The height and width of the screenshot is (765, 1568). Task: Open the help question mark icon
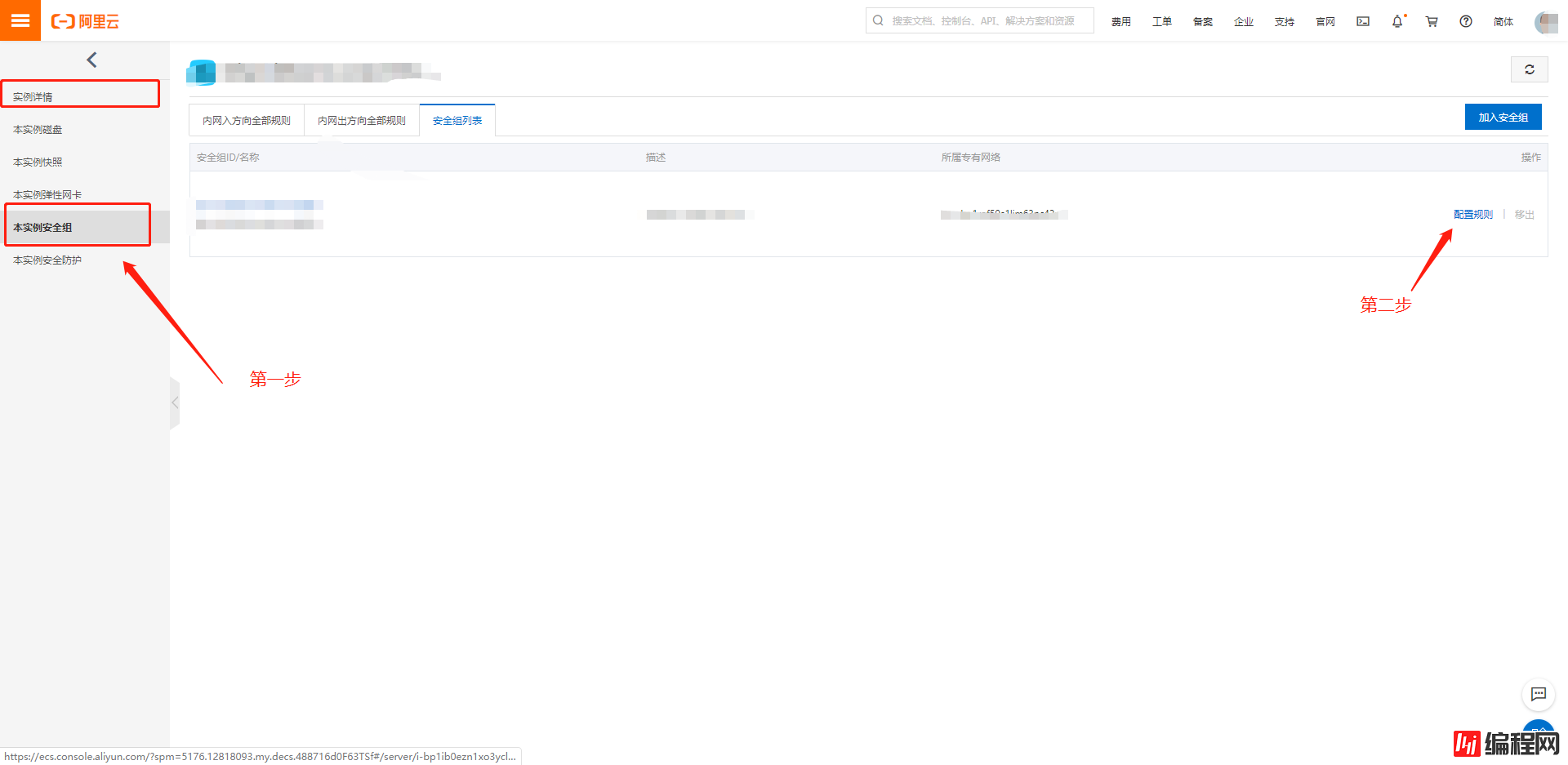point(1466,21)
